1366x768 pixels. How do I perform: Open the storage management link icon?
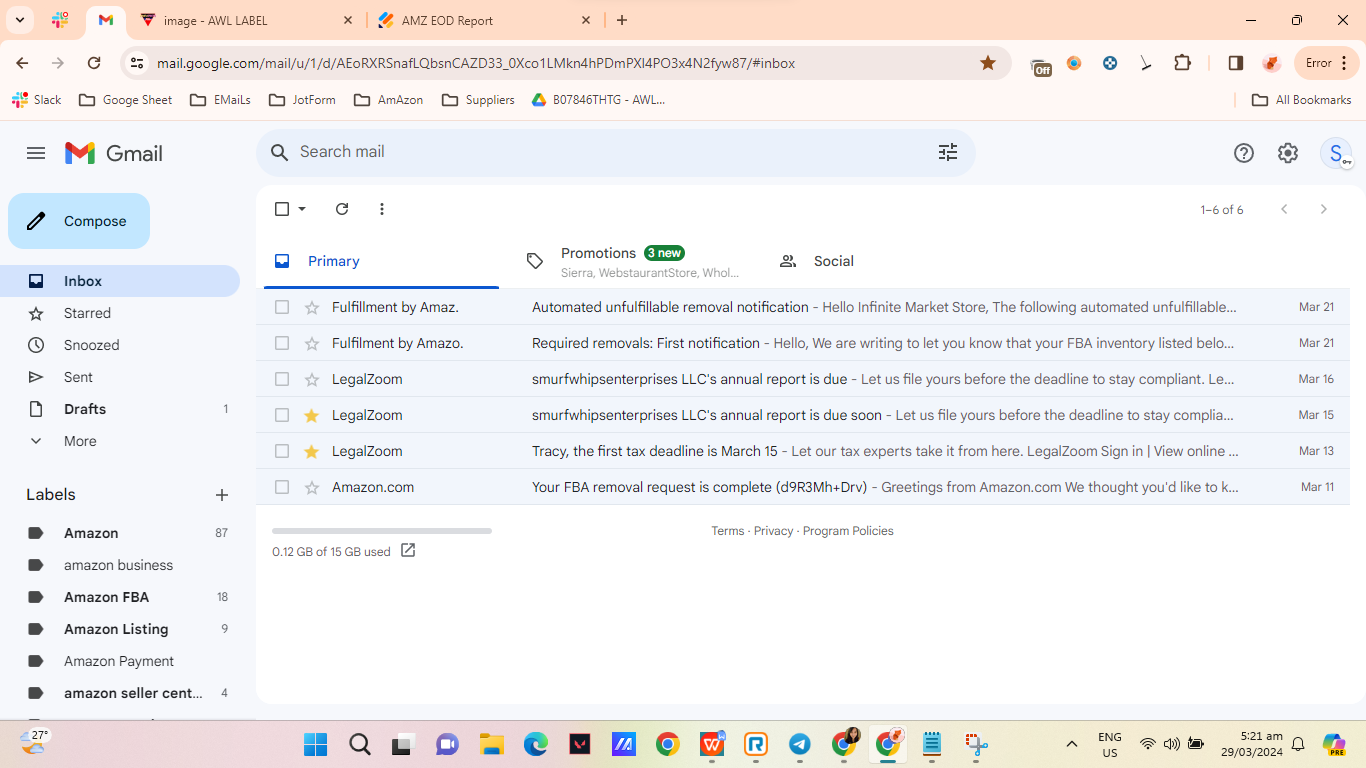click(408, 550)
